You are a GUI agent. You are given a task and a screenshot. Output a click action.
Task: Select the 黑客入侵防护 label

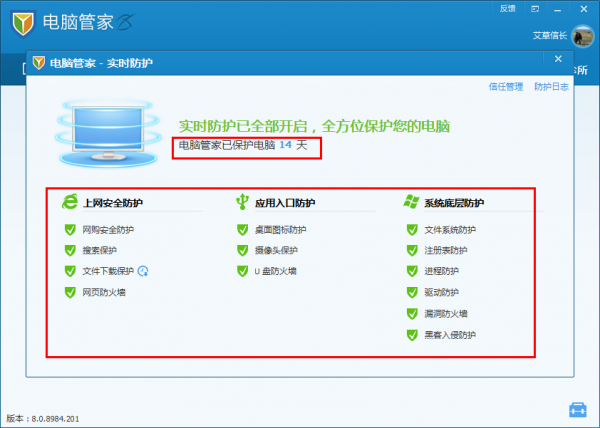pos(450,335)
